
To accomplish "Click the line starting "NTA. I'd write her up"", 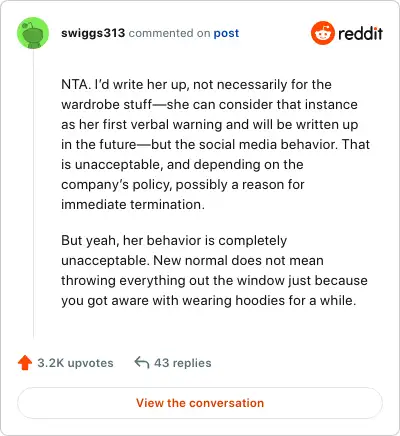I will (x=196, y=85).
